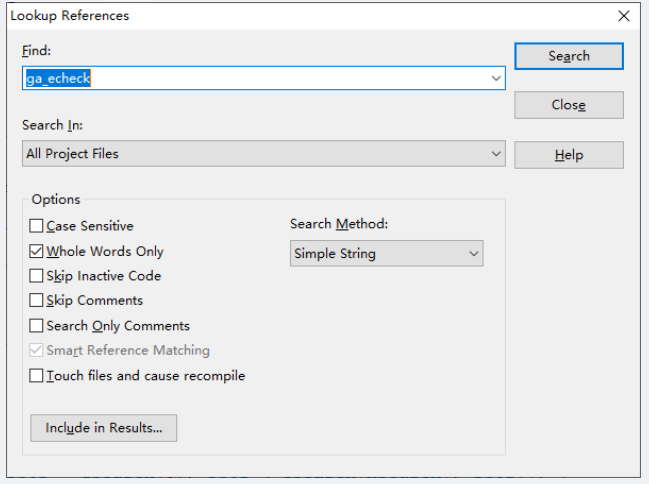Expand the Find history dropdown arrow

tap(496, 79)
